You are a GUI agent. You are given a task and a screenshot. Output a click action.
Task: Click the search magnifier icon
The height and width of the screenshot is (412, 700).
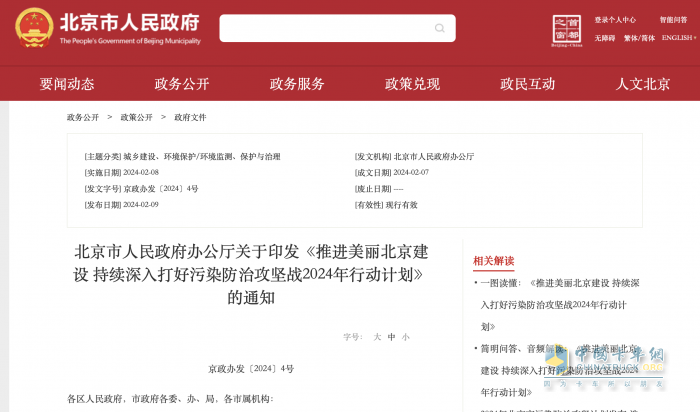(440, 28)
